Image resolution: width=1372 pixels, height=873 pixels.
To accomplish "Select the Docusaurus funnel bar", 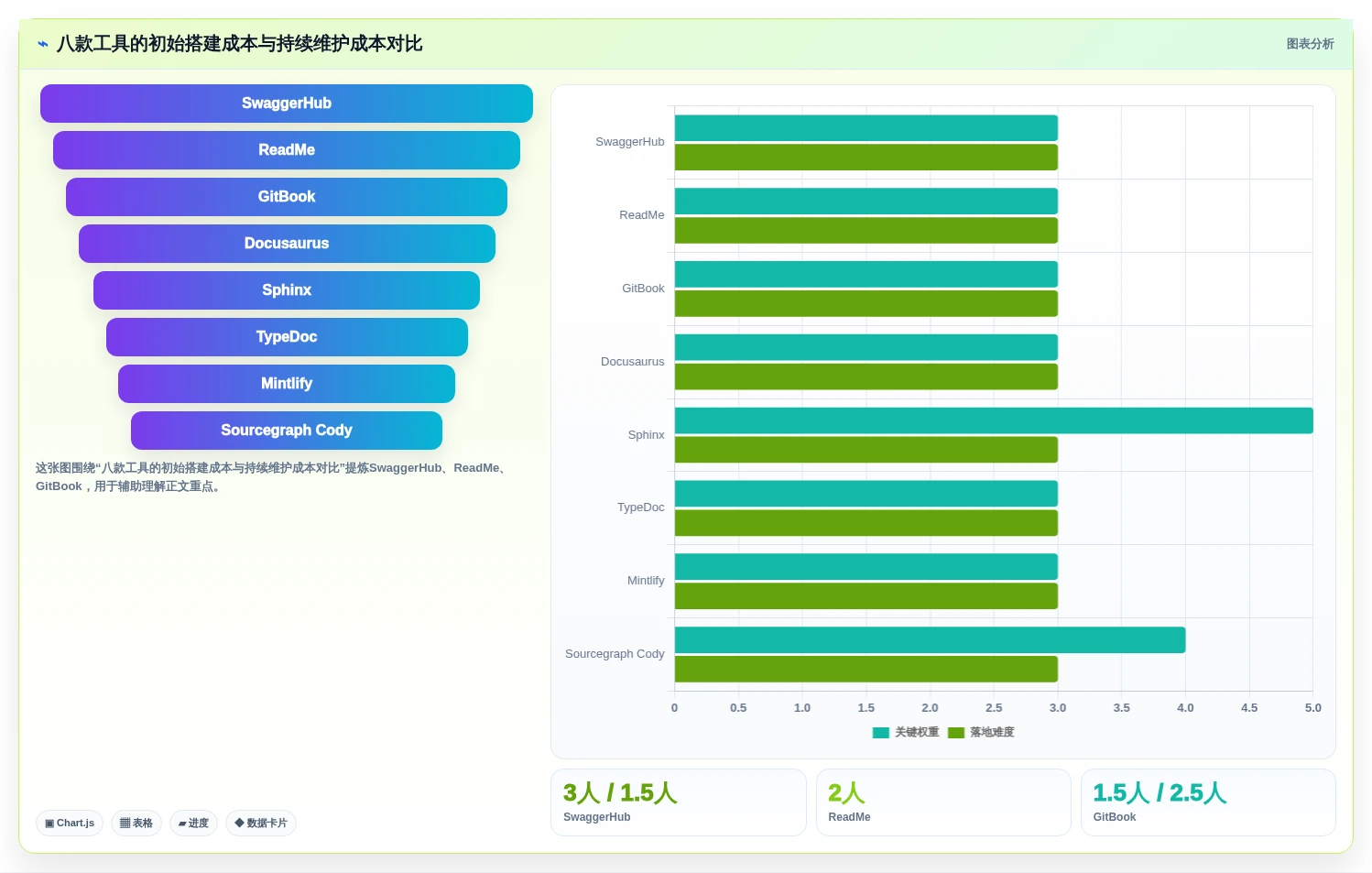I will pos(287,244).
